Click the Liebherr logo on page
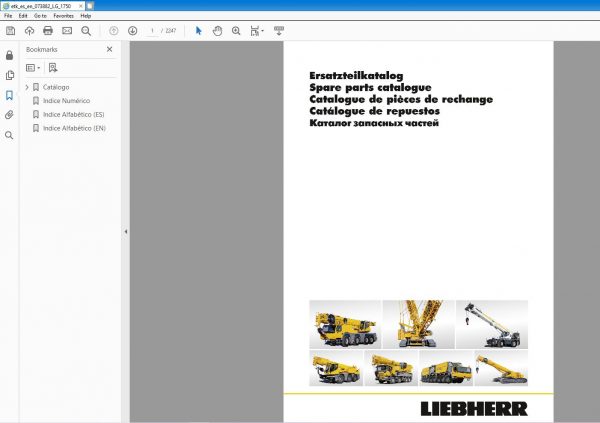The width and height of the screenshot is (600, 423). point(474,409)
